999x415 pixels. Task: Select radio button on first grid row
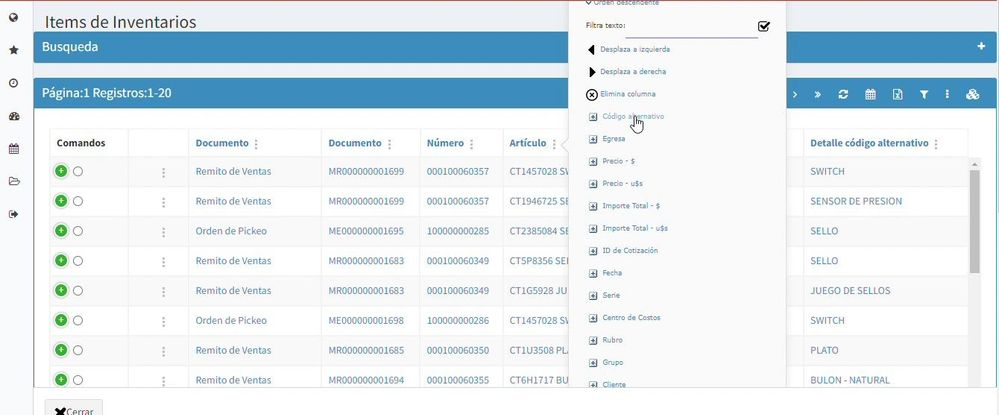[78, 171]
